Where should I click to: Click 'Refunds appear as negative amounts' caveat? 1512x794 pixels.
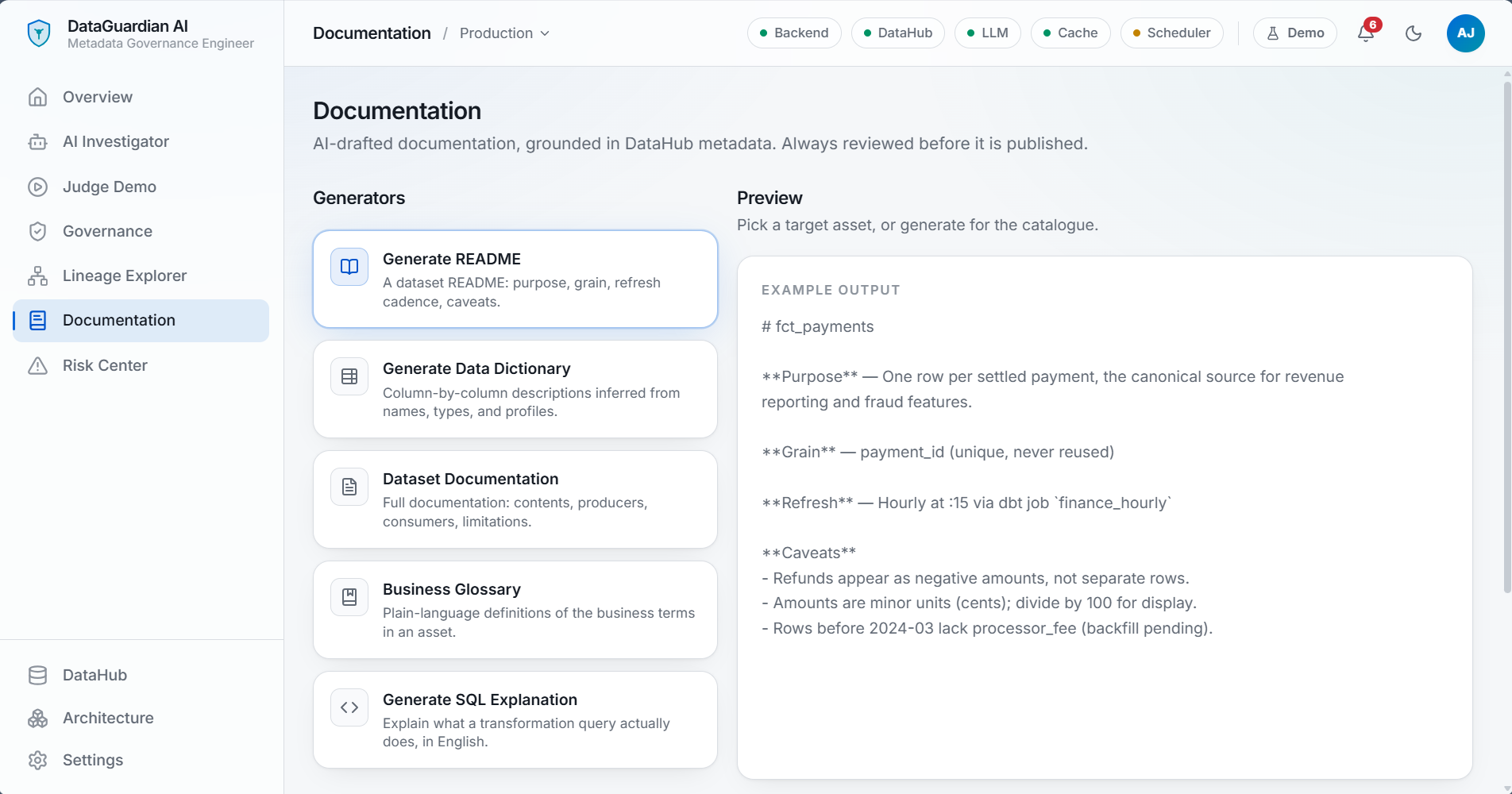[x=975, y=578]
